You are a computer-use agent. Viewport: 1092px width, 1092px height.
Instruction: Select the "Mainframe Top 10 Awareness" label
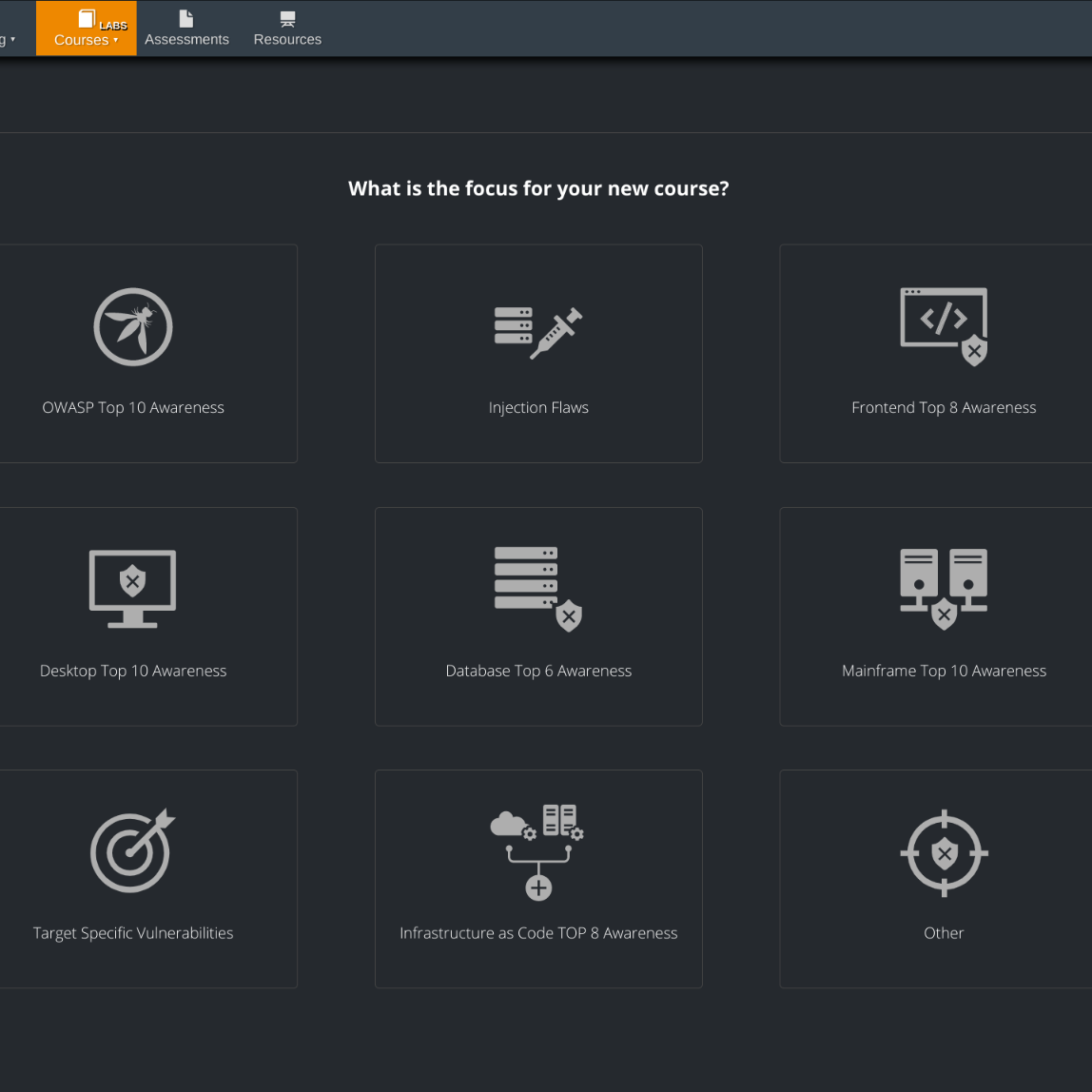click(x=944, y=671)
